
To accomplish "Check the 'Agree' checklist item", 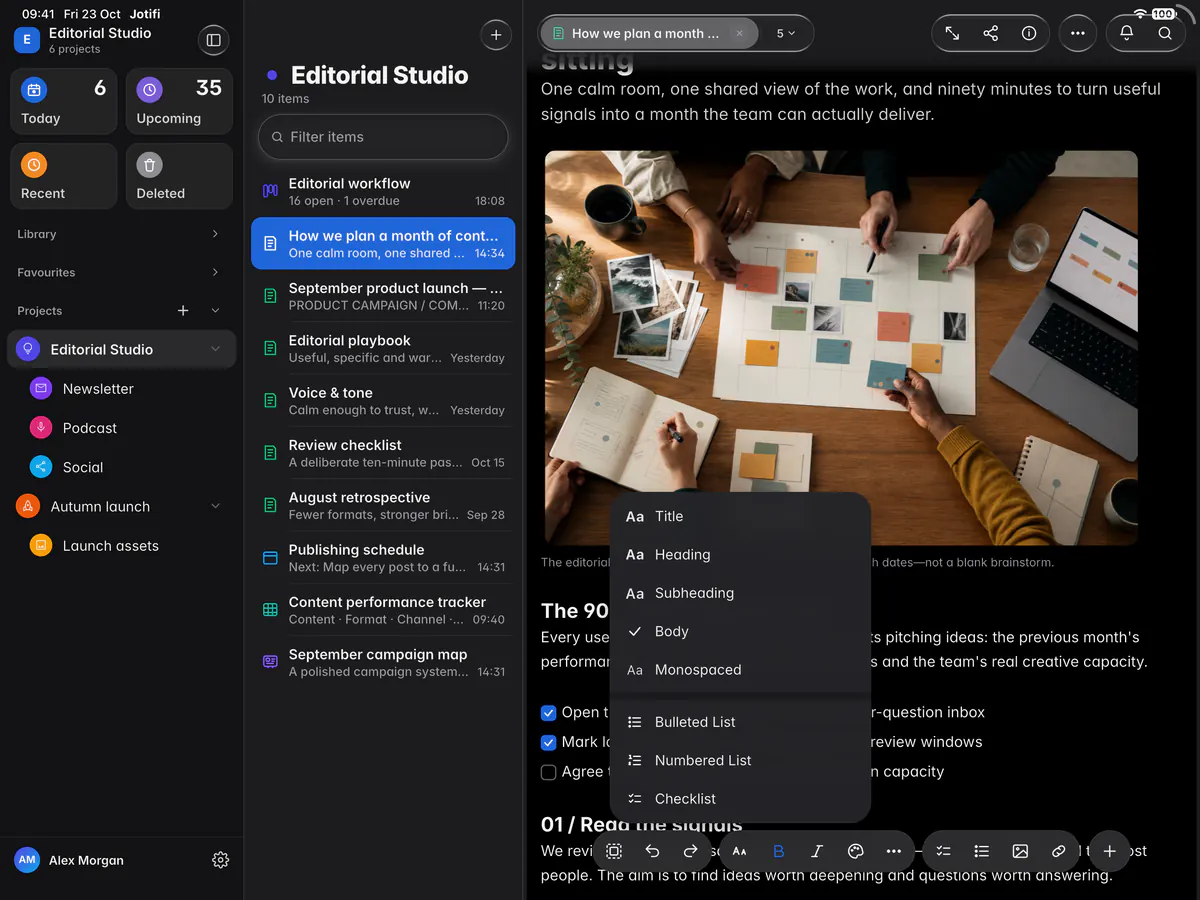I will point(548,772).
